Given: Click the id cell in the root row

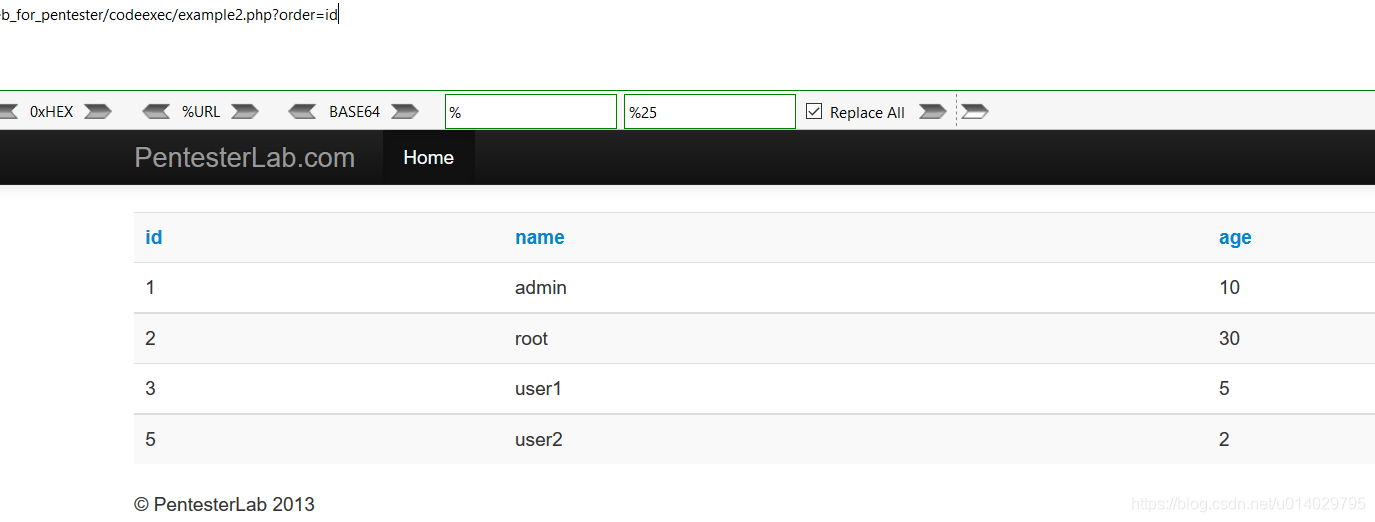Looking at the screenshot, I should click(x=319, y=338).
